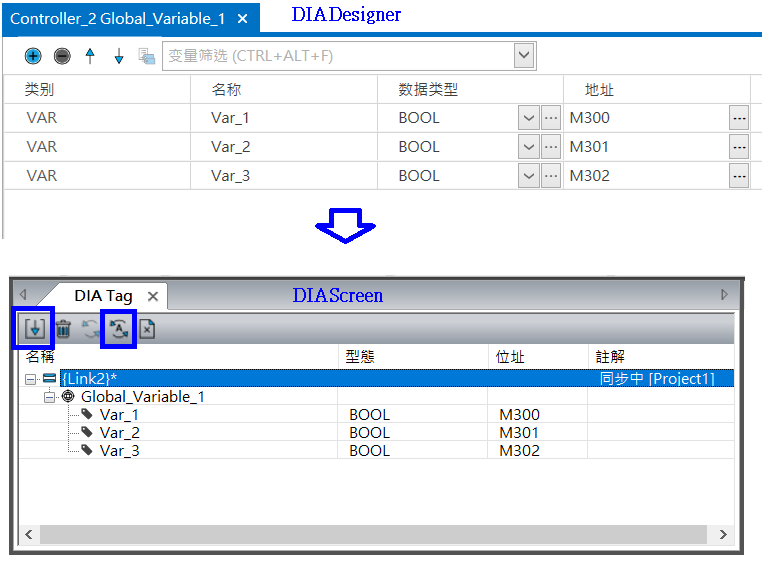
Task: Click the clear document X icon
Action: click(x=147, y=329)
